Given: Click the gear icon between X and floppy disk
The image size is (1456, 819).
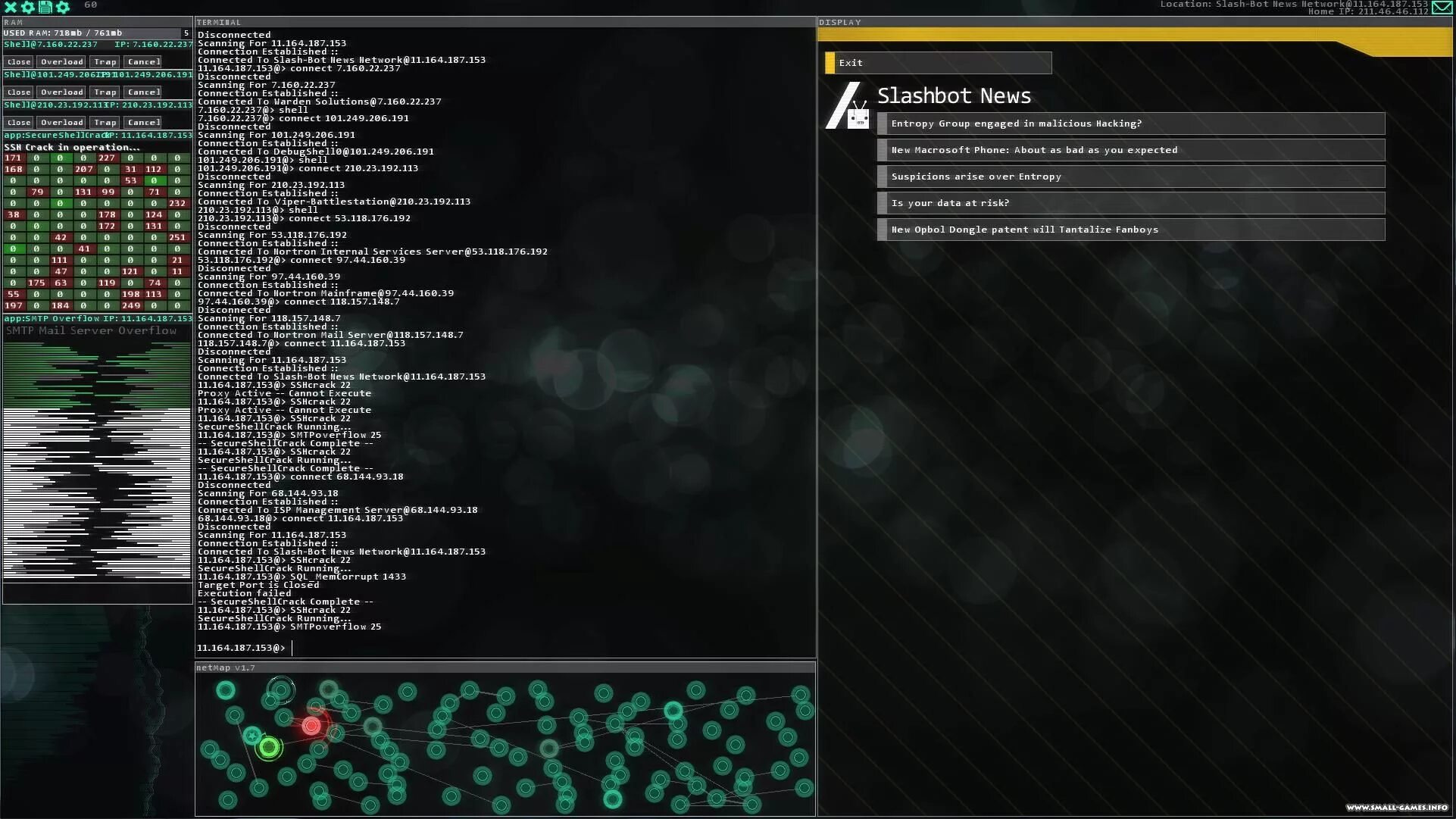Looking at the screenshot, I should click(x=27, y=7).
